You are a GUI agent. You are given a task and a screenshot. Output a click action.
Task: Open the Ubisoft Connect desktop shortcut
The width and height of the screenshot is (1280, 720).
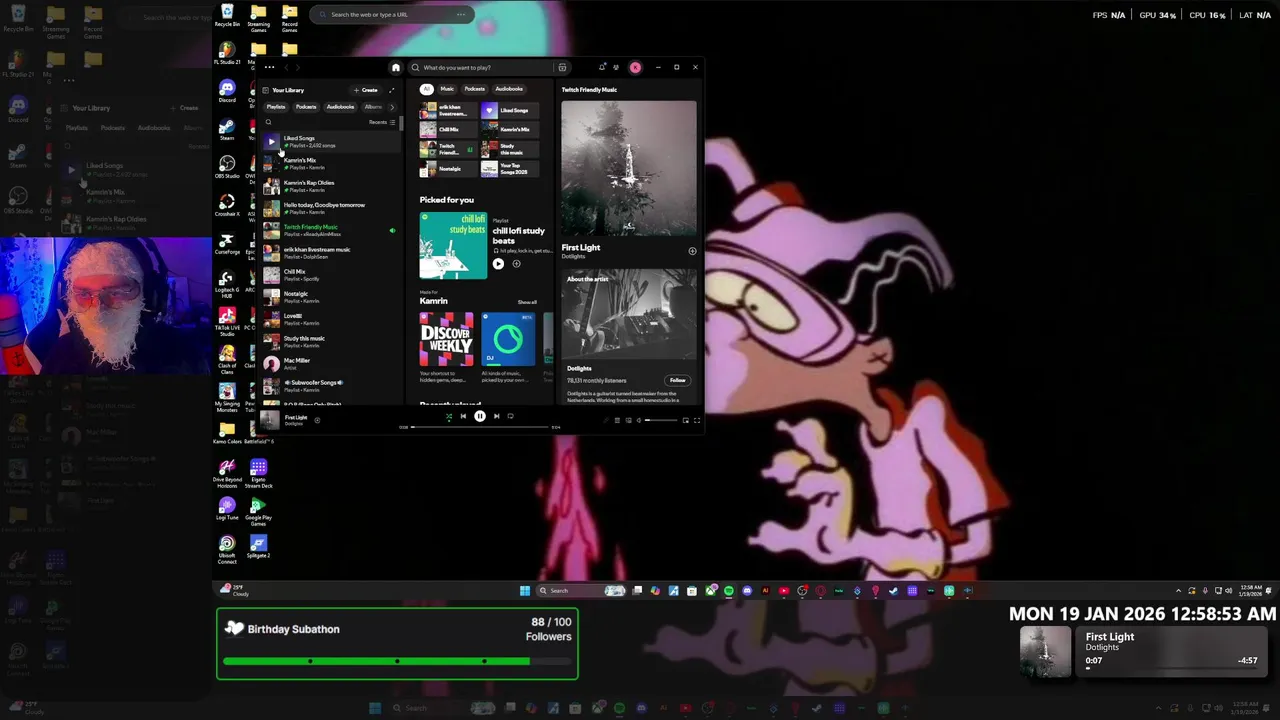[227, 549]
